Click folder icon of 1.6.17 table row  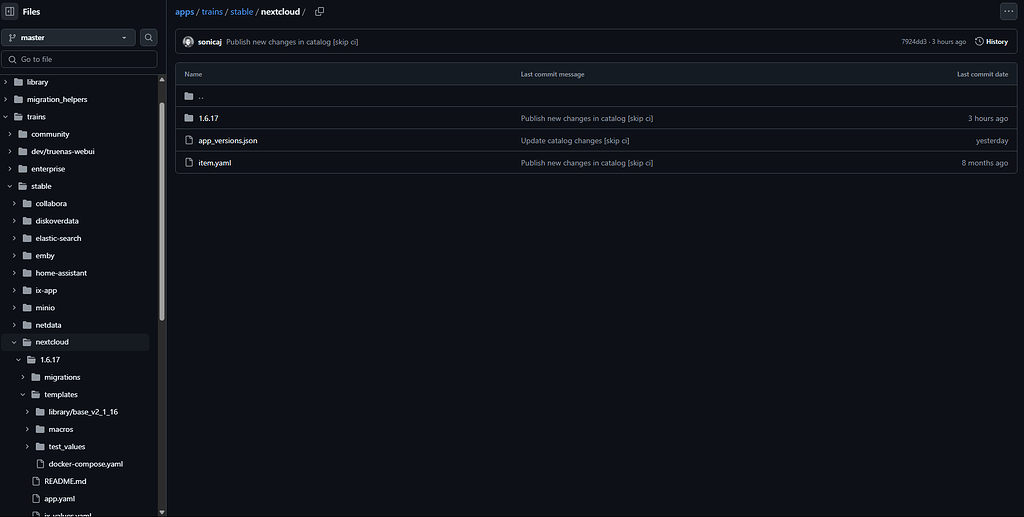[x=189, y=118]
